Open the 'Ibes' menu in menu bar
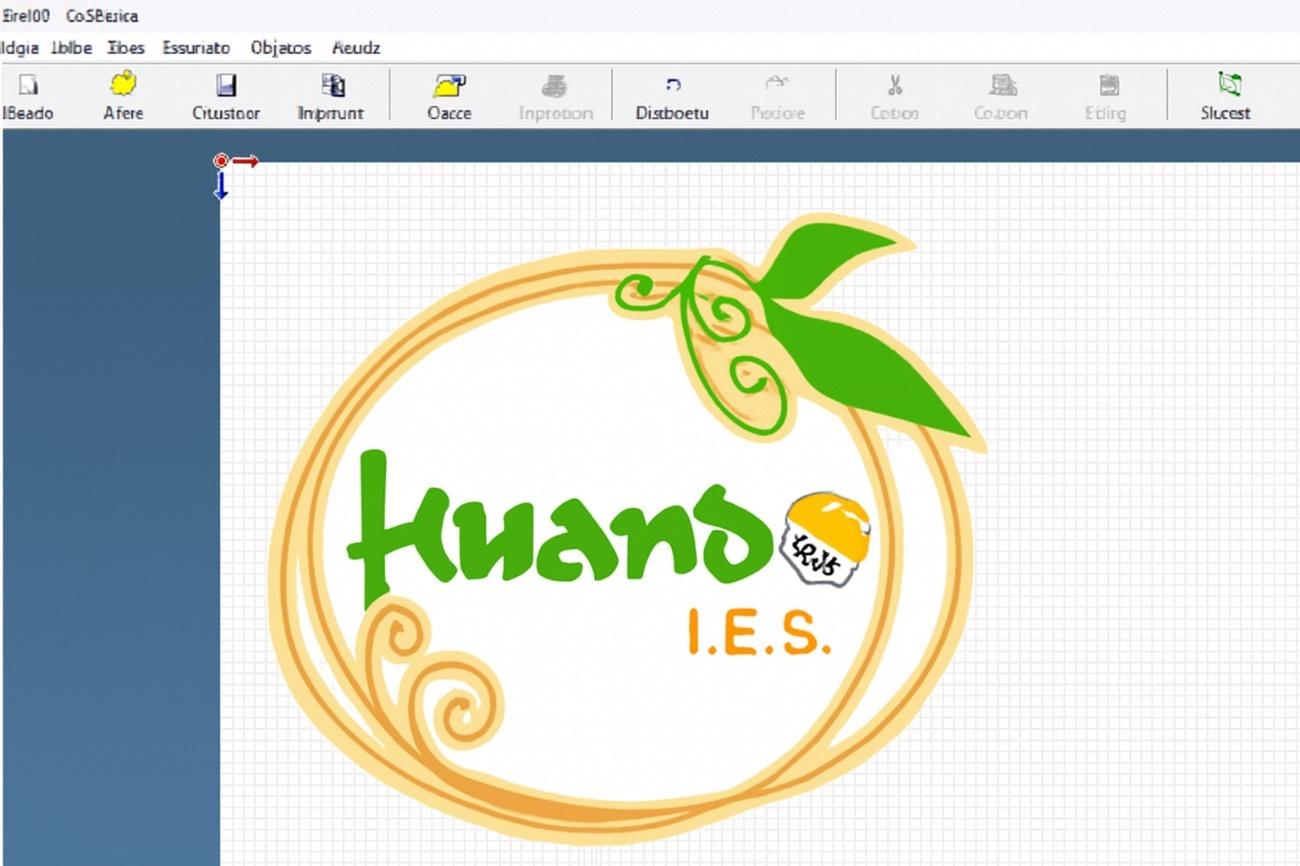The image size is (1300, 866). pos(126,48)
